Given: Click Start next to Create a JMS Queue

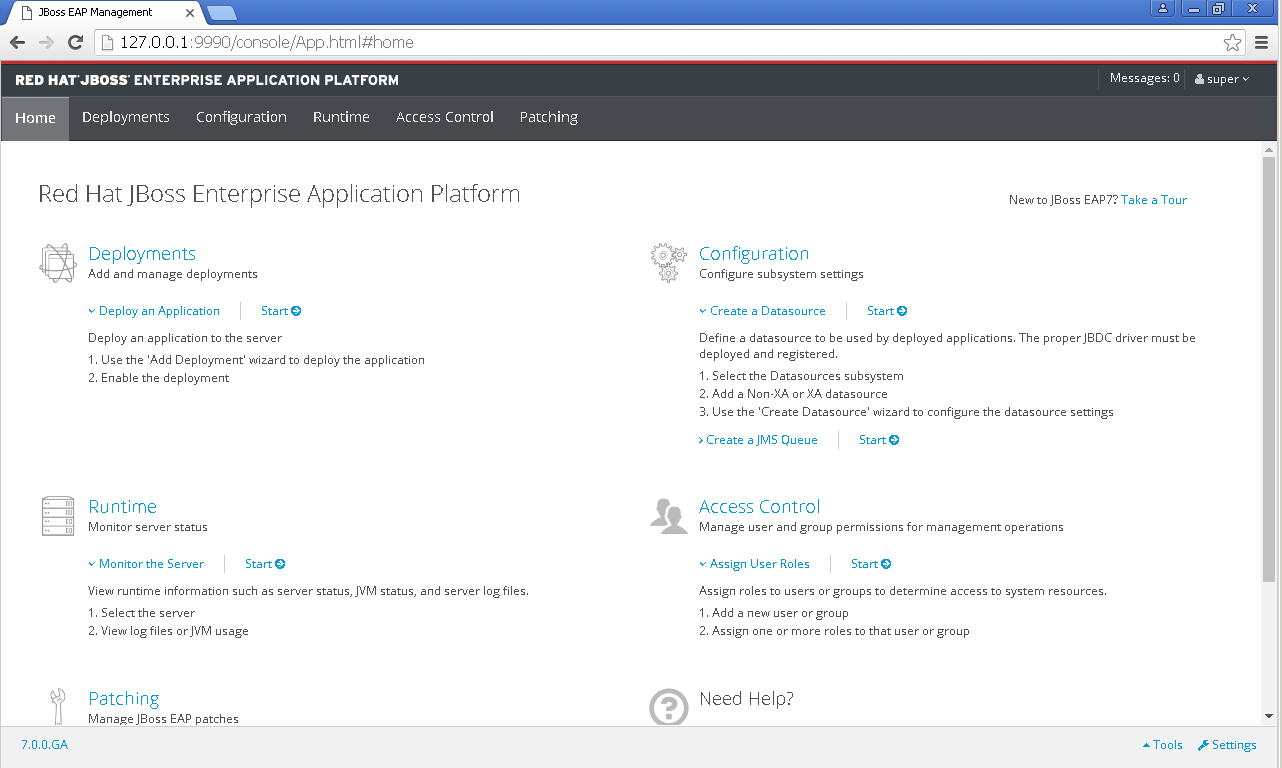Looking at the screenshot, I should [x=879, y=440].
